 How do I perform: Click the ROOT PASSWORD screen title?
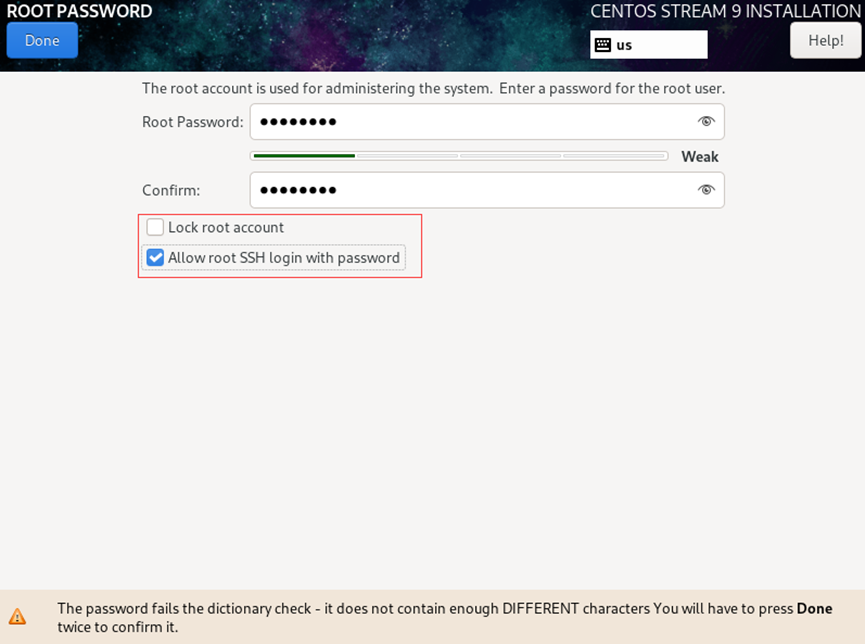(x=79, y=11)
